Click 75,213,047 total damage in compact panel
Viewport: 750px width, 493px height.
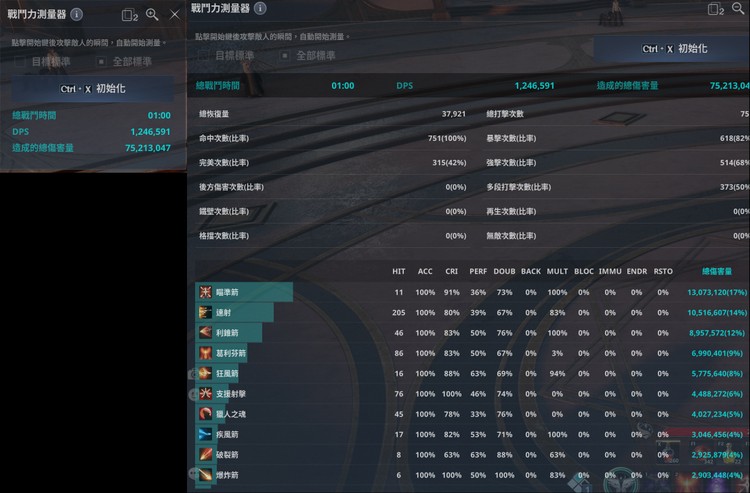[147, 148]
